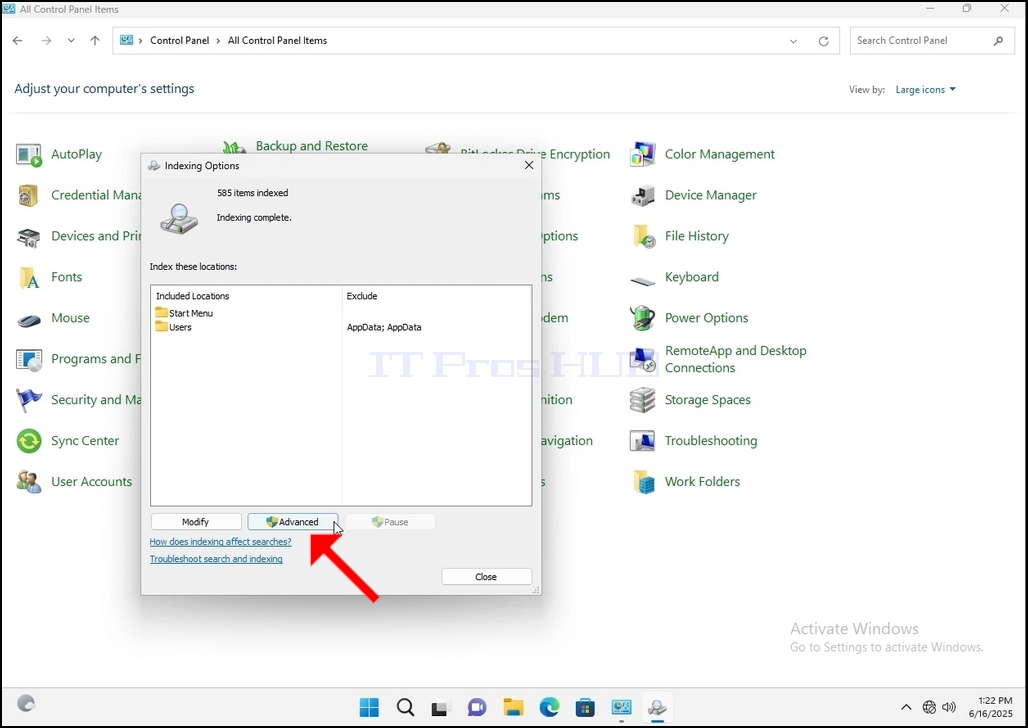
Task: Click the Indexing Options taskbar icon
Action: tap(657, 708)
